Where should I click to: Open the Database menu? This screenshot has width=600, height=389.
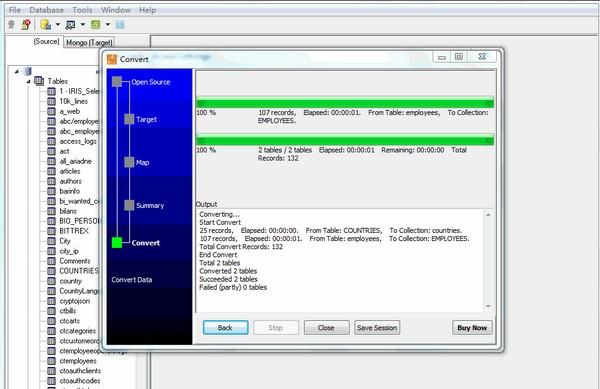pyautogui.click(x=46, y=10)
